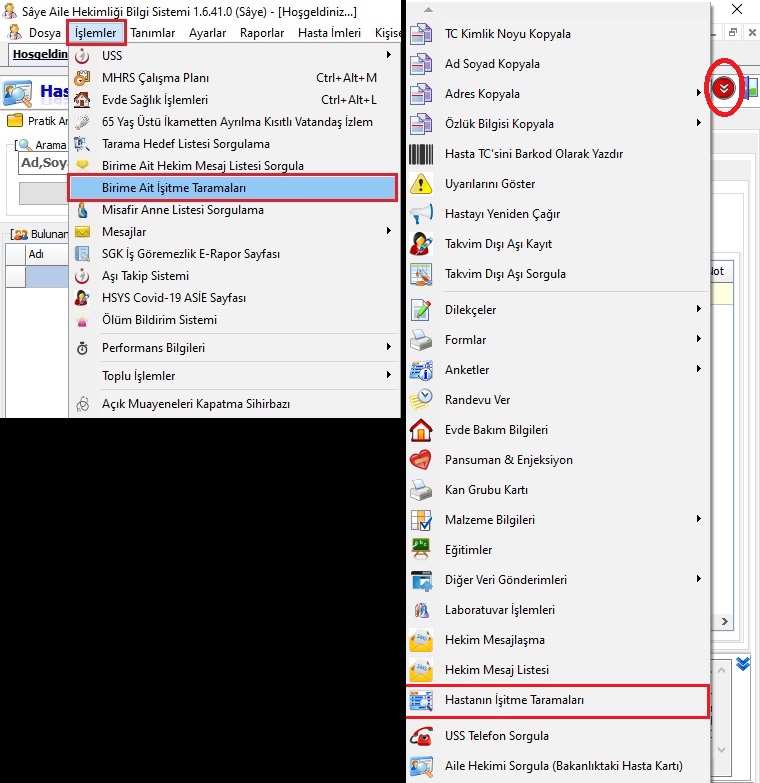Click Randevu Ver clock icon
Viewport: 760px width, 783px height.
click(x=421, y=399)
